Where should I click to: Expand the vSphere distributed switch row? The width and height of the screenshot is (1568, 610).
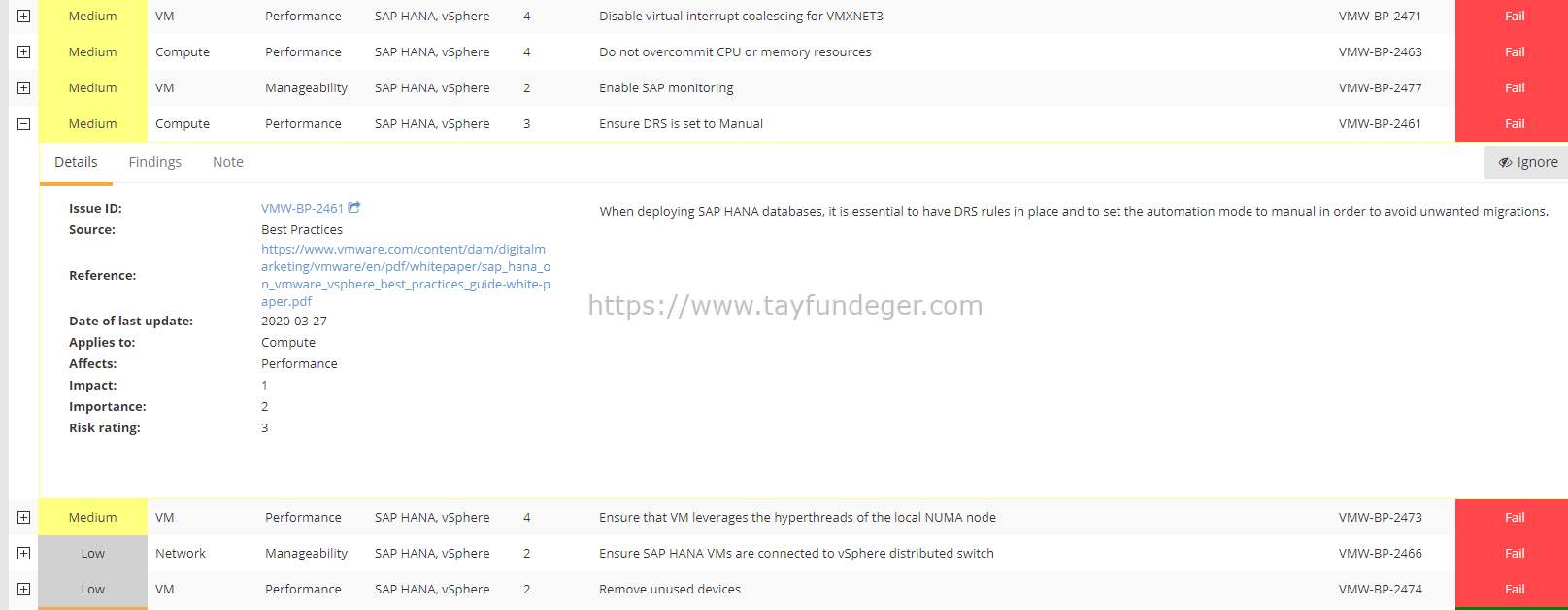tap(24, 553)
